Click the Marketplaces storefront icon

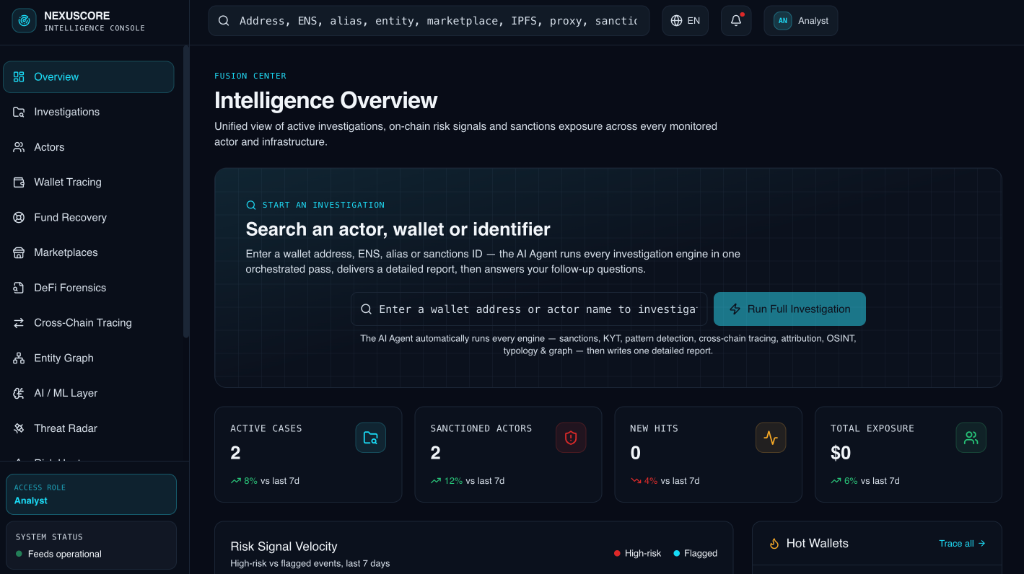tap(19, 253)
